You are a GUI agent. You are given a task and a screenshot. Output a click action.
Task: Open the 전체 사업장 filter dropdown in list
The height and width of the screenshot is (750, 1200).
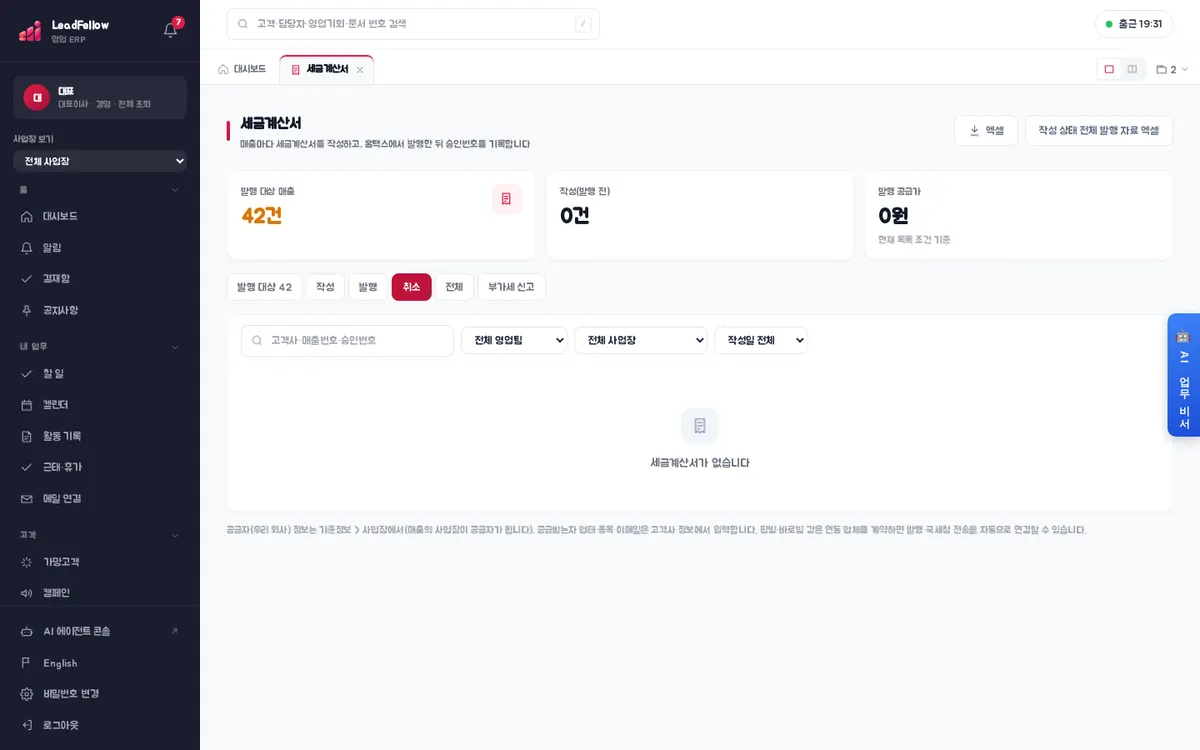pos(641,340)
